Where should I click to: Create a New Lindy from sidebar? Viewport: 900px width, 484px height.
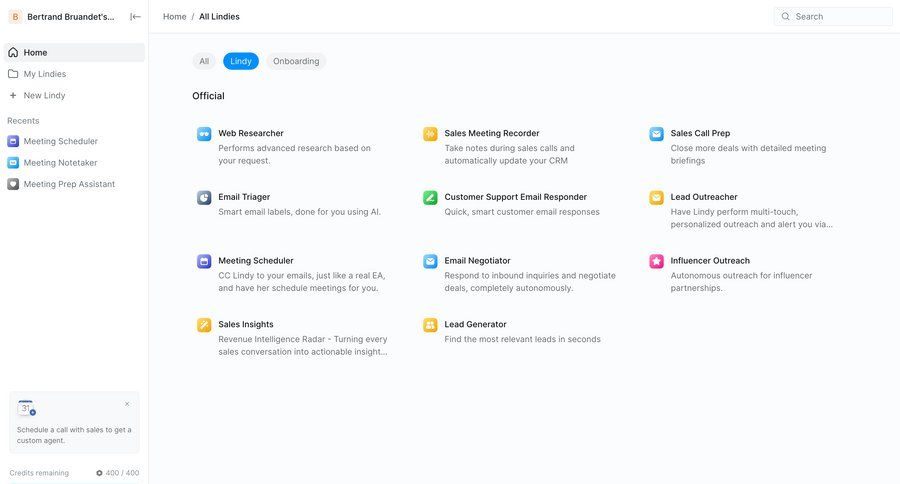(74, 95)
